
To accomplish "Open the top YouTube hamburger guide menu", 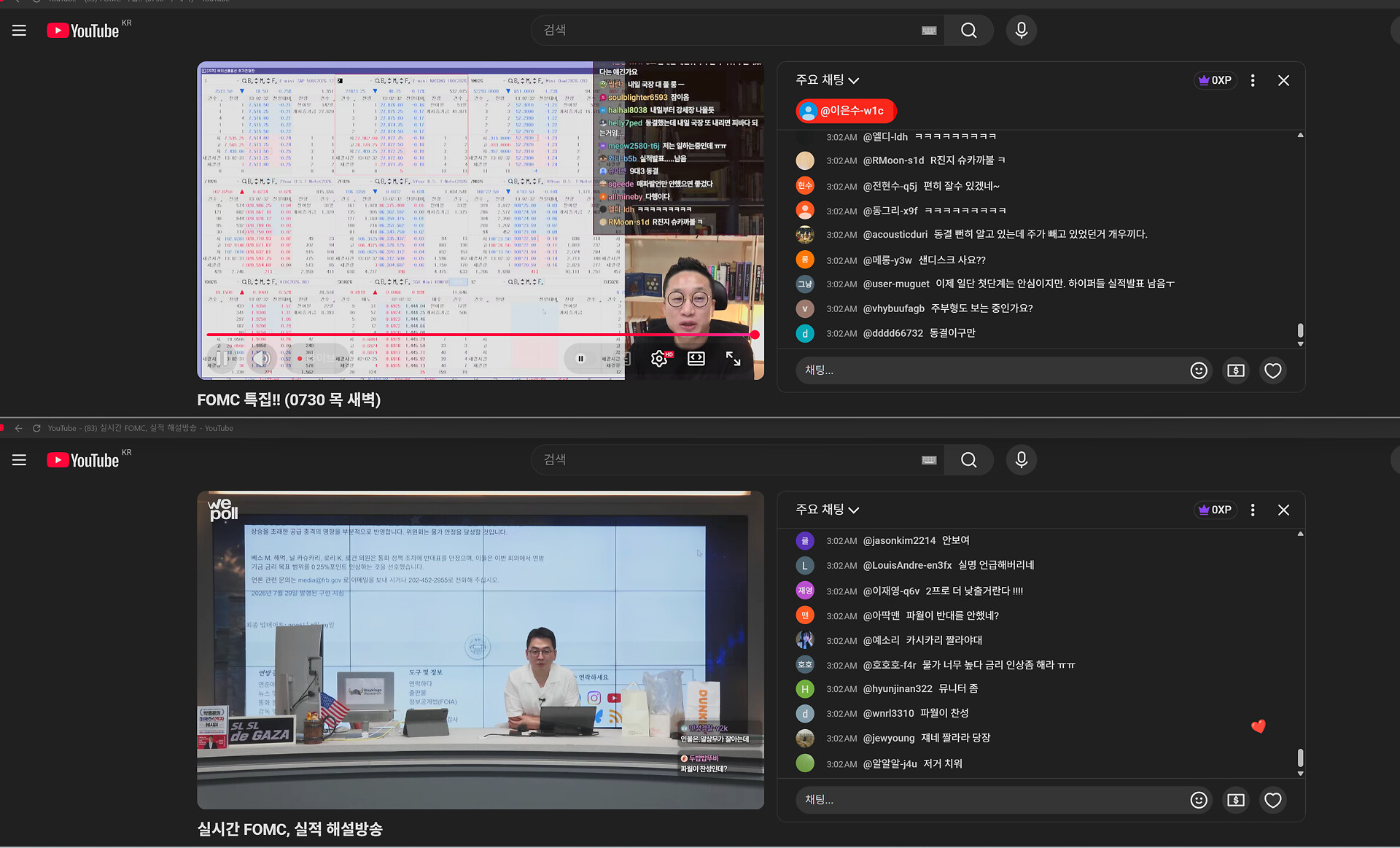I will (x=19, y=31).
